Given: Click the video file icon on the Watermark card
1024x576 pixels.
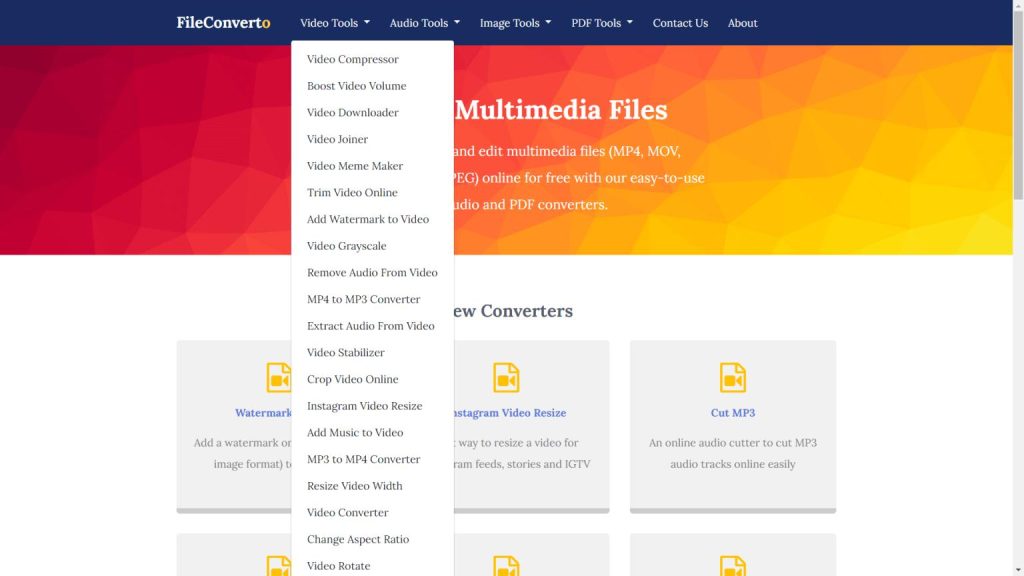Looking at the screenshot, I should [x=279, y=377].
